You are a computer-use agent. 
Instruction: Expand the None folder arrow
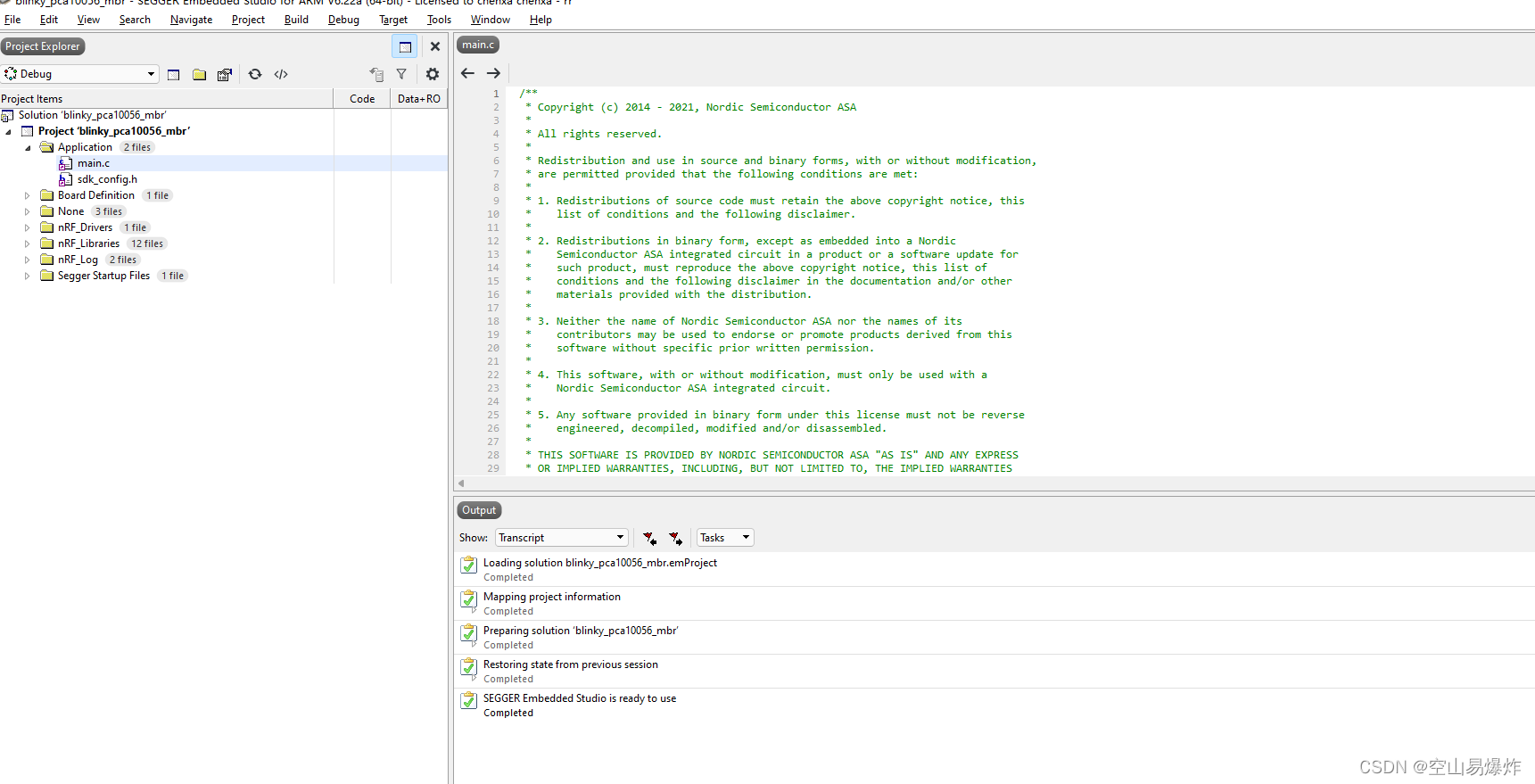tap(28, 211)
